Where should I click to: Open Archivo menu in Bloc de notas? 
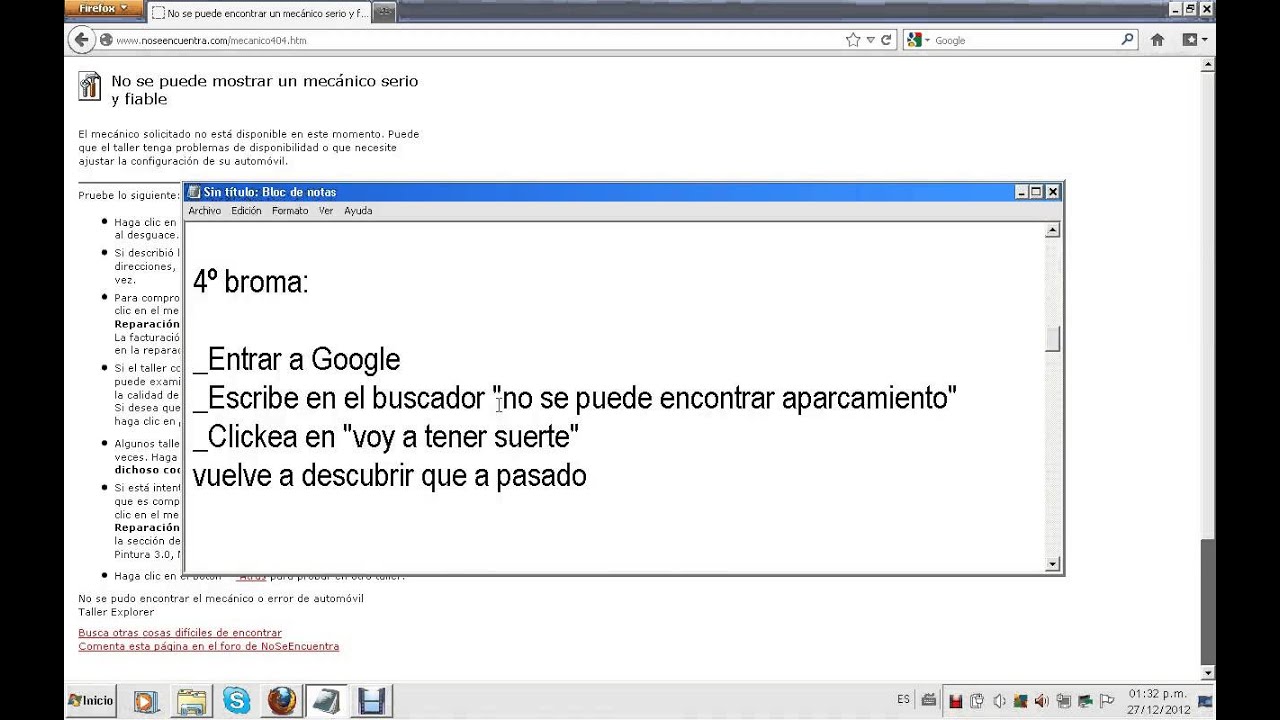(x=204, y=211)
